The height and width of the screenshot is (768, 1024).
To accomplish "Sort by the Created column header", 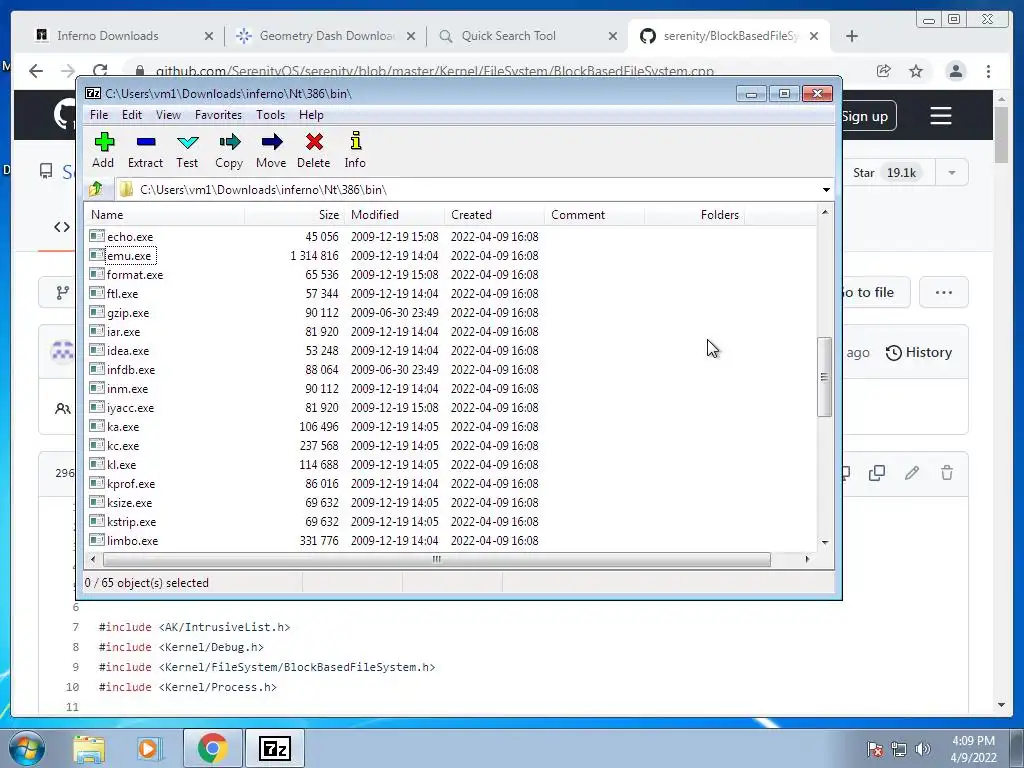I will [x=494, y=215].
